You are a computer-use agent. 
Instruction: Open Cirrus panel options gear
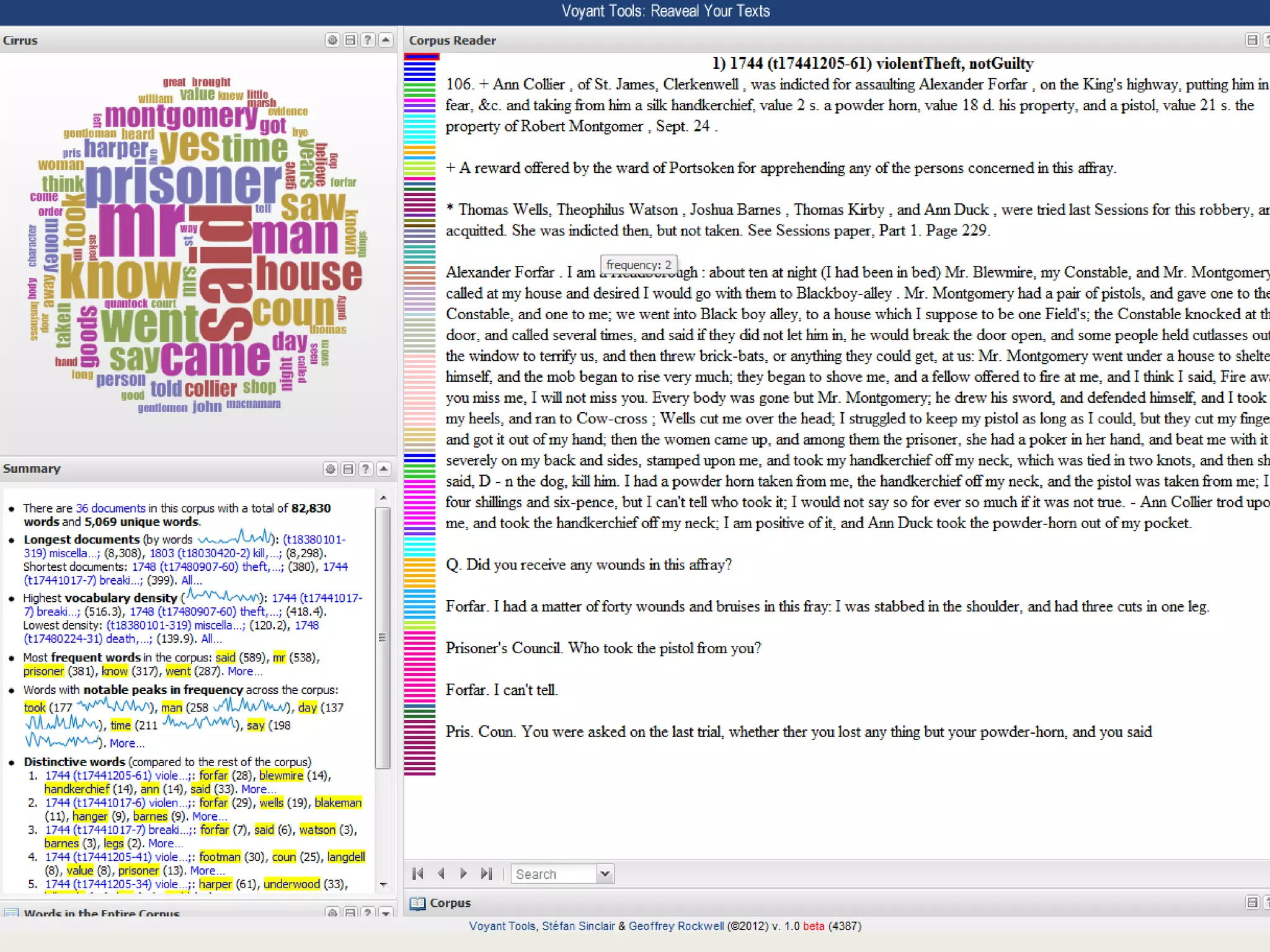(x=332, y=40)
